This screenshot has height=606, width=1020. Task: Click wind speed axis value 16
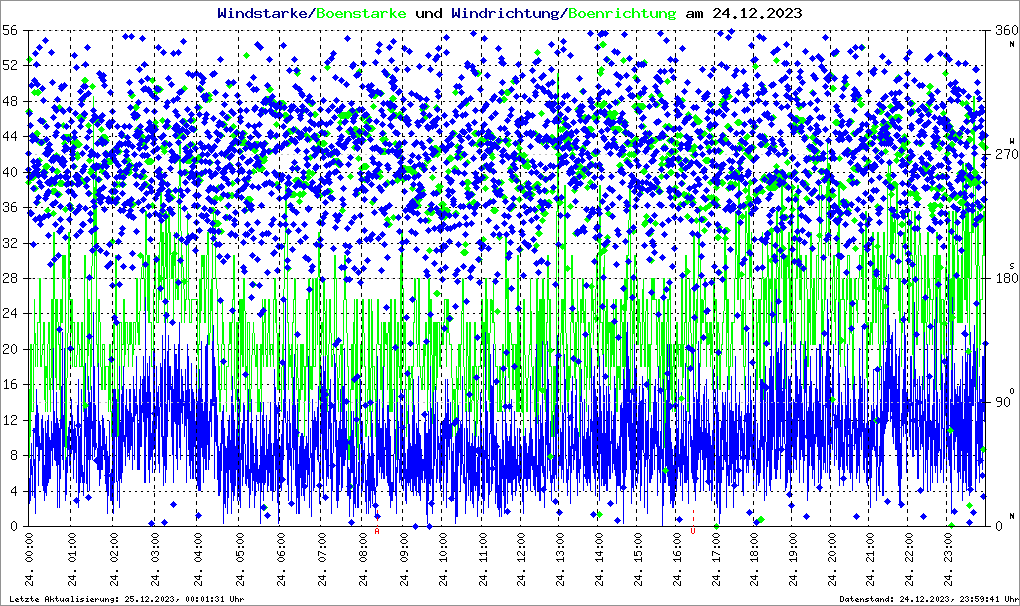tap(9, 385)
